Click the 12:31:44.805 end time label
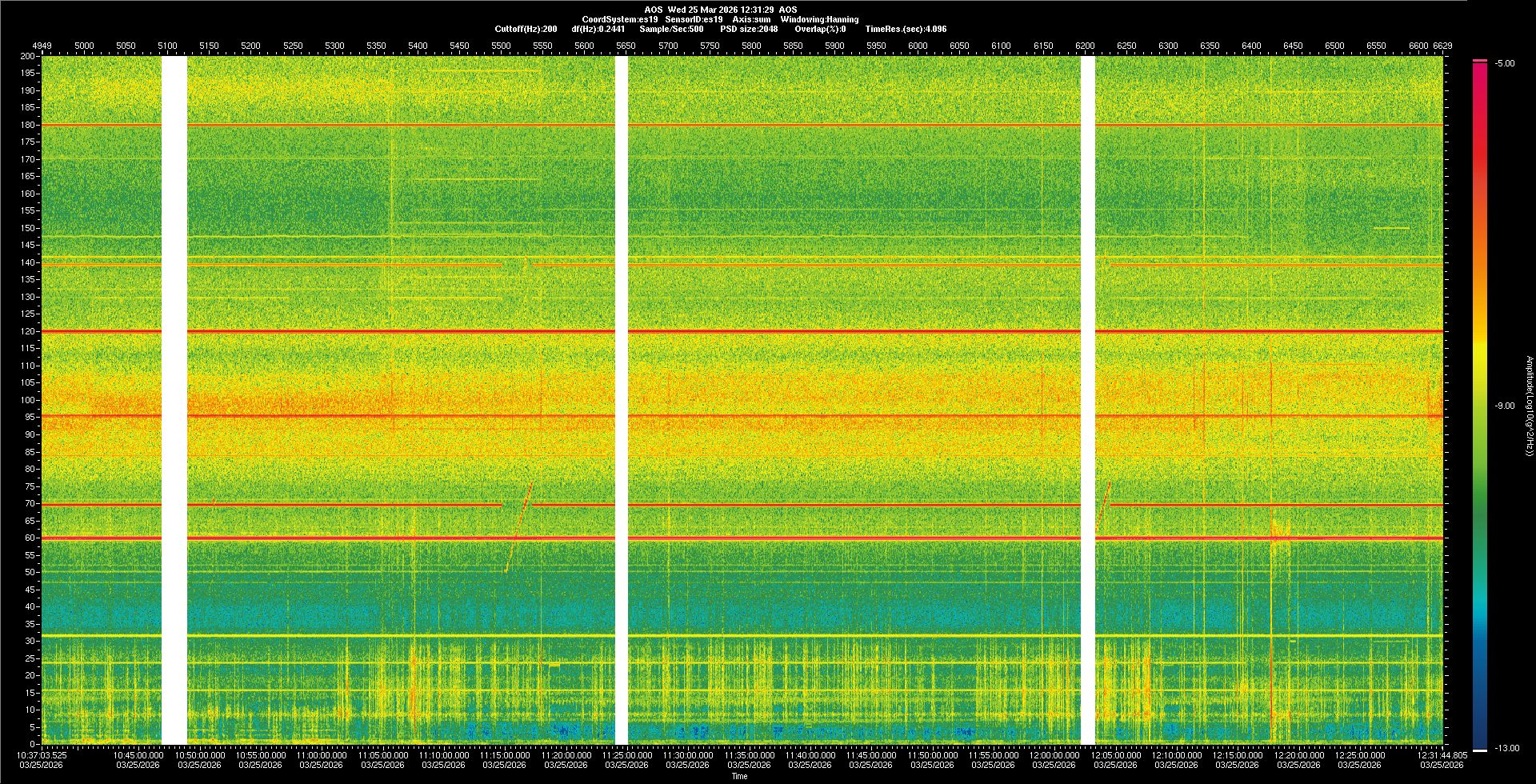Screen dimensions: 1536x784 pyautogui.click(x=1442, y=754)
